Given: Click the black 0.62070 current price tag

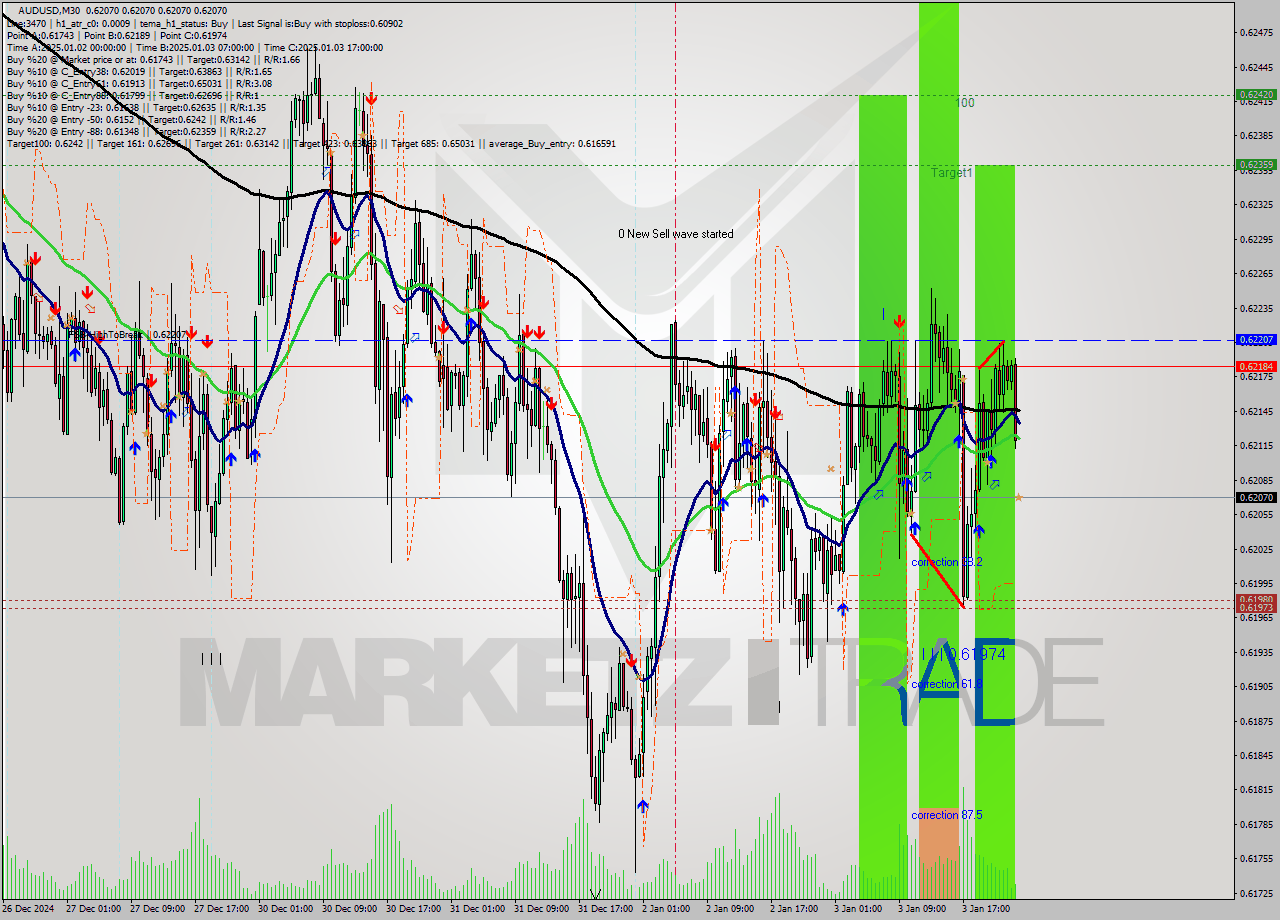Looking at the screenshot, I should [x=1256, y=497].
